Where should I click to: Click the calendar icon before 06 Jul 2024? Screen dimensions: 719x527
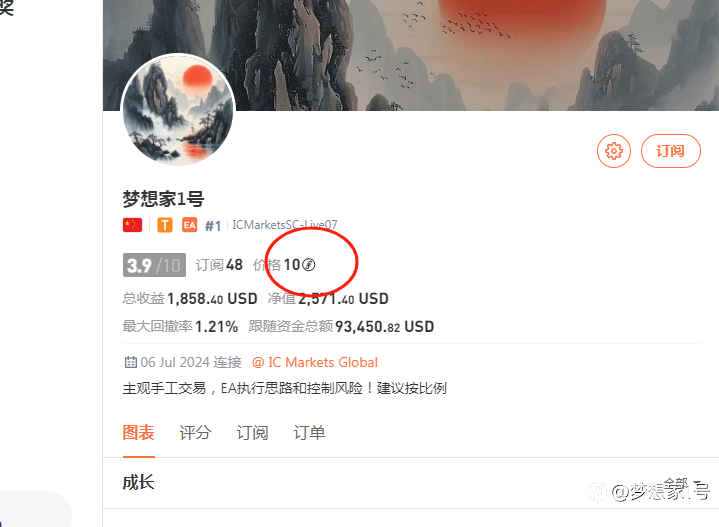[131, 362]
